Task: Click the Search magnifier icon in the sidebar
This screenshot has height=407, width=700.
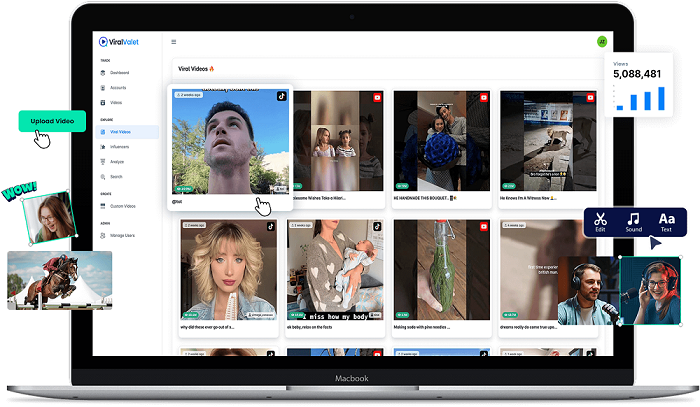Action: [103, 177]
